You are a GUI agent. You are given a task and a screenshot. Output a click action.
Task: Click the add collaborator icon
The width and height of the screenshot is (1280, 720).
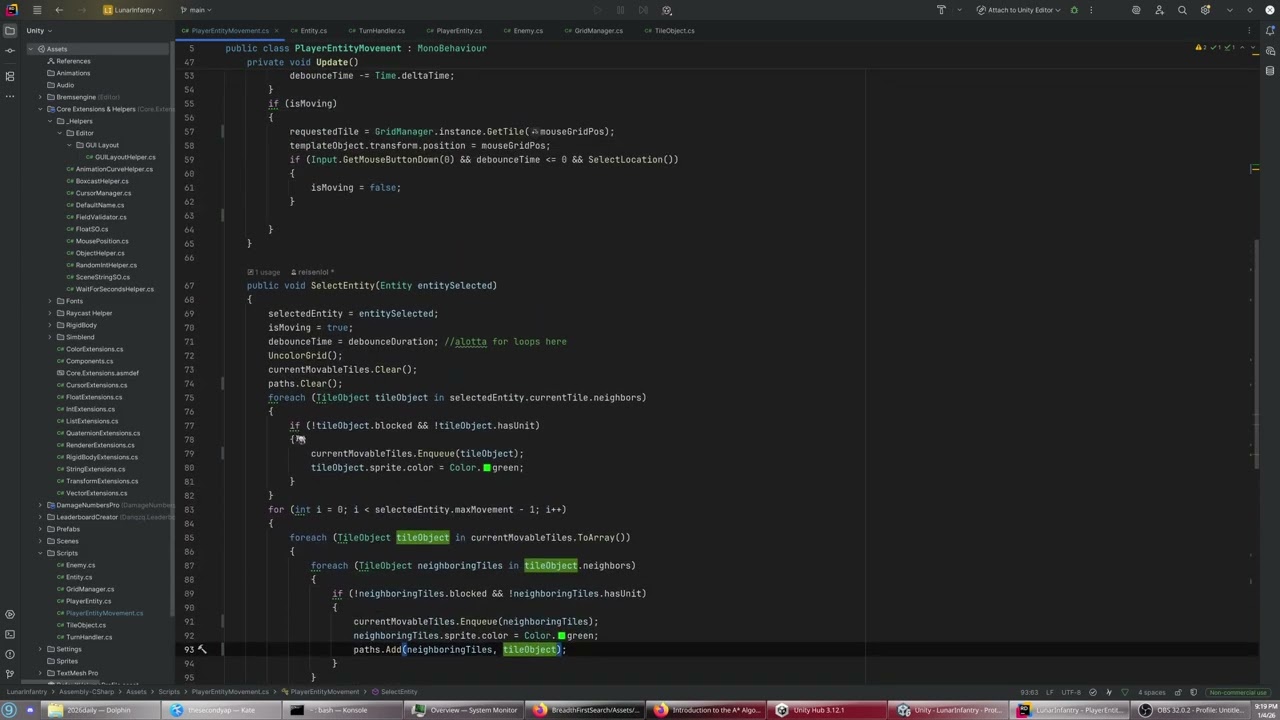click(1159, 10)
